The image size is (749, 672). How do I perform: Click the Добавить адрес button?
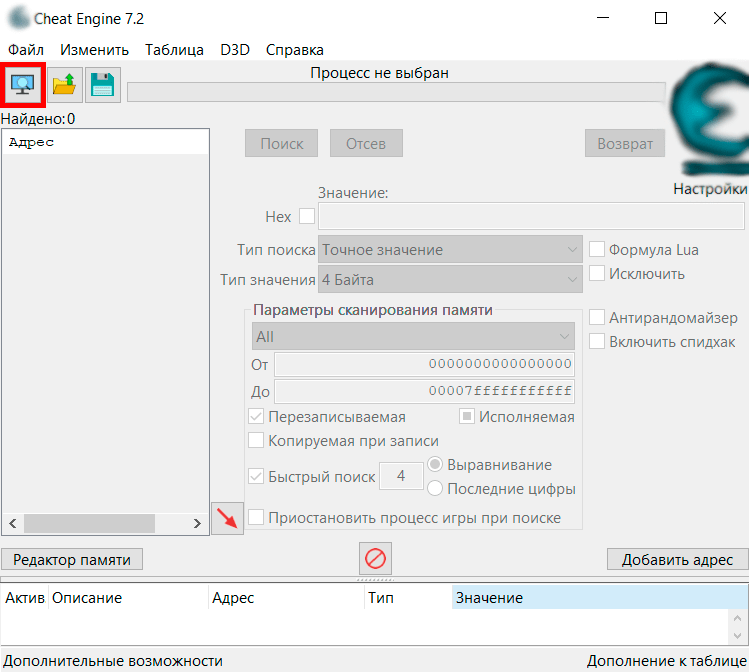[x=677, y=559]
